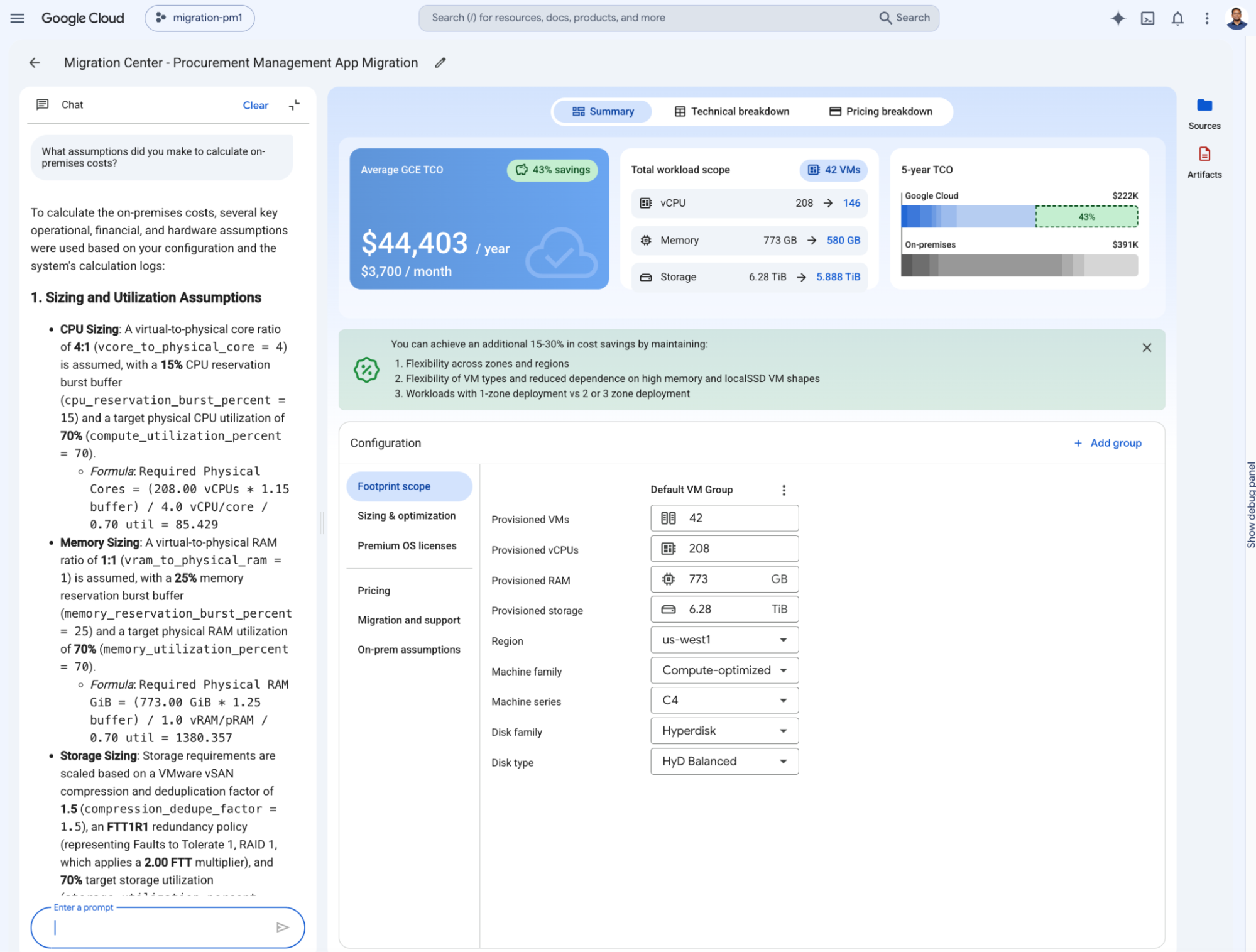Click the 146 optimized vCPU value

[x=851, y=203]
